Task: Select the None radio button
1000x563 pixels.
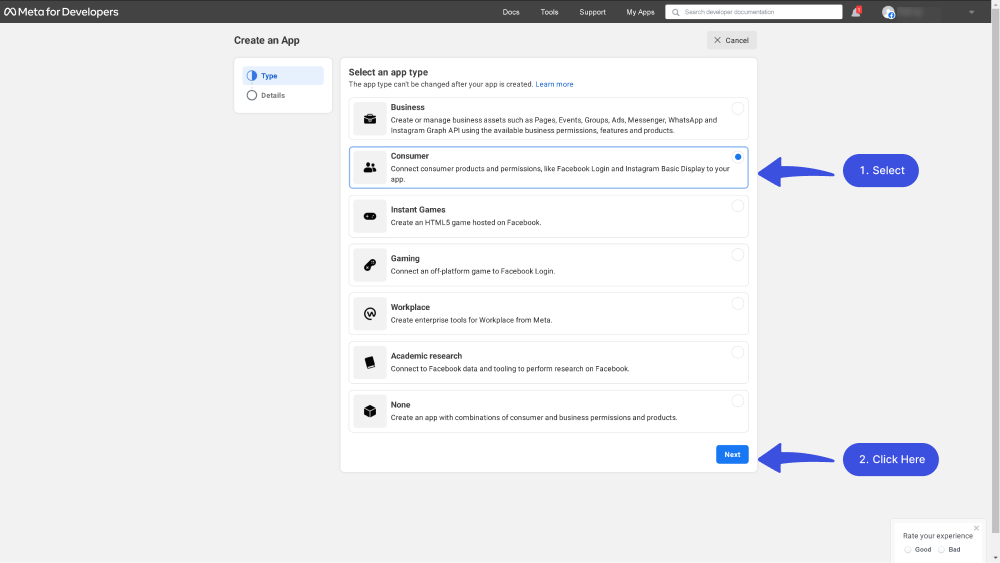Action: 737,401
